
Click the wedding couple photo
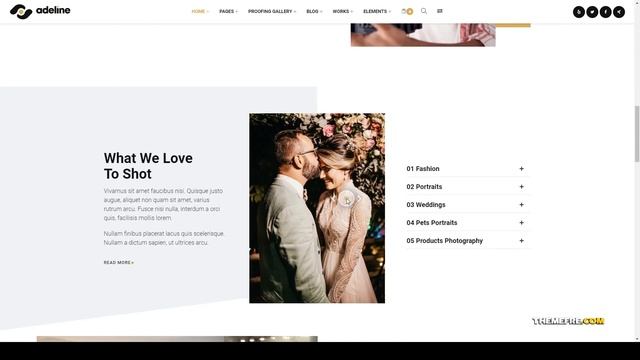coord(317,208)
